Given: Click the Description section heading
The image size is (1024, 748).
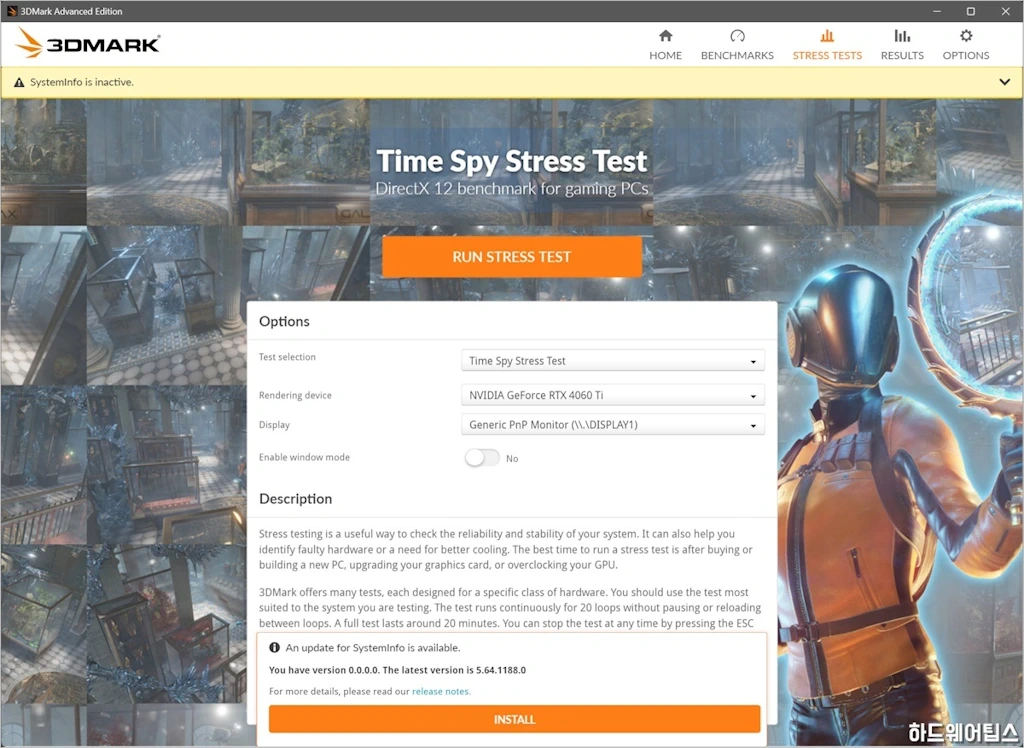Looking at the screenshot, I should (295, 499).
